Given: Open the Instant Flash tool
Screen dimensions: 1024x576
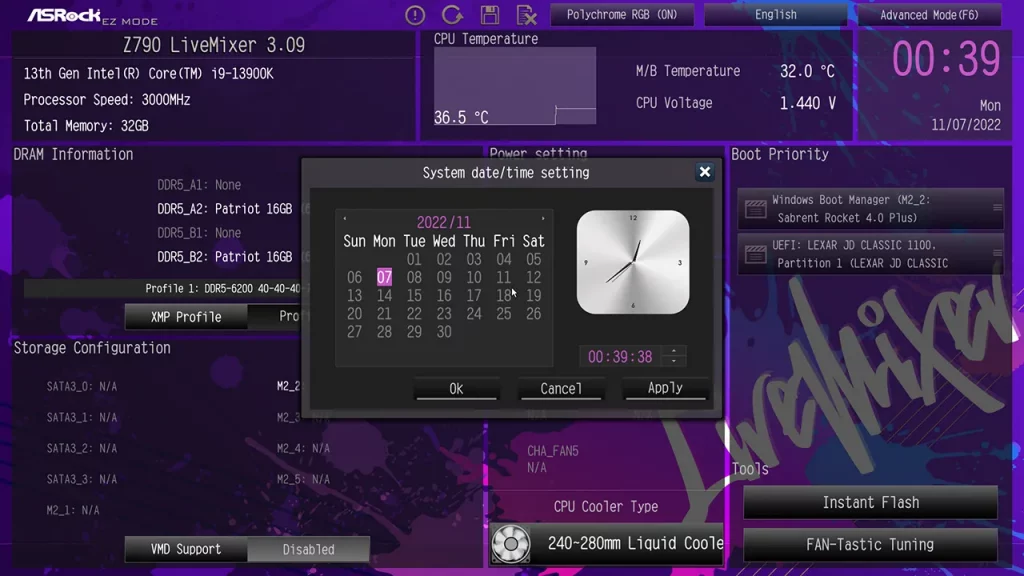Looking at the screenshot, I should (871, 502).
